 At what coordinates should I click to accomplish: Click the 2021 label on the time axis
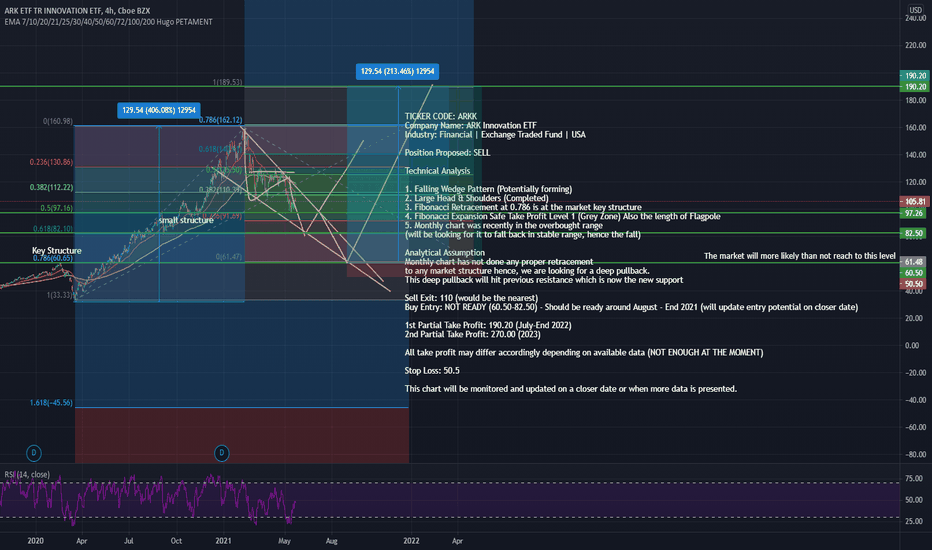(x=223, y=541)
